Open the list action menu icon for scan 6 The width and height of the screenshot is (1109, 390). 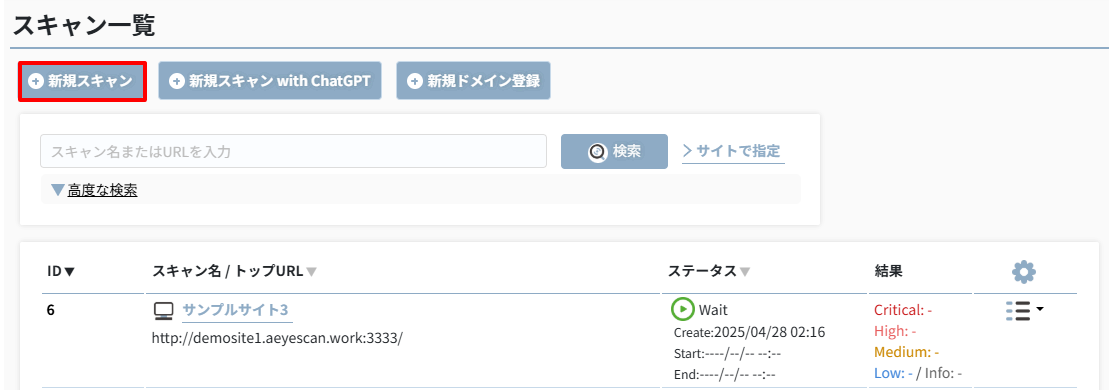coord(1018,311)
